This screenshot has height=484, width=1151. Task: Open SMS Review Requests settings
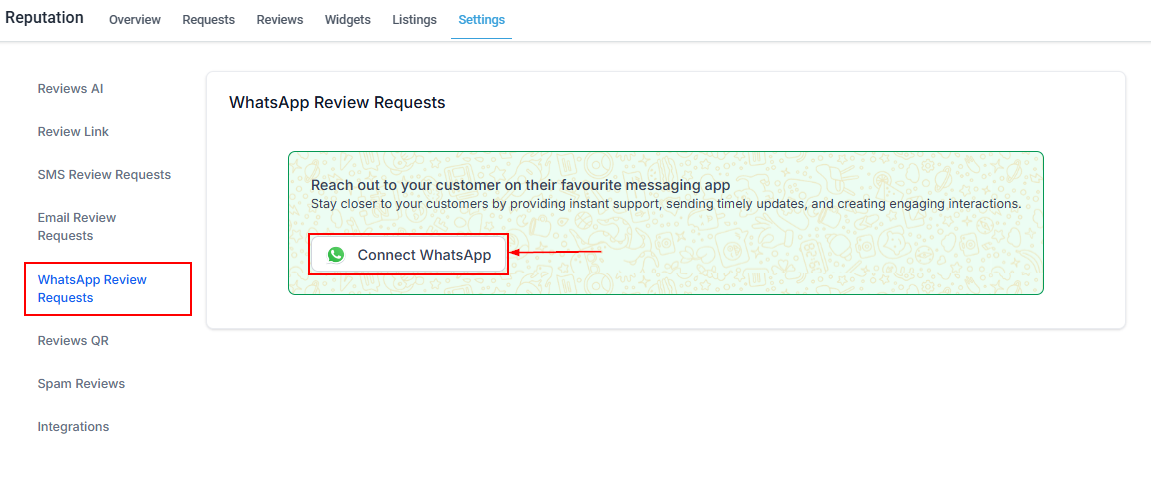click(x=104, y=175)
